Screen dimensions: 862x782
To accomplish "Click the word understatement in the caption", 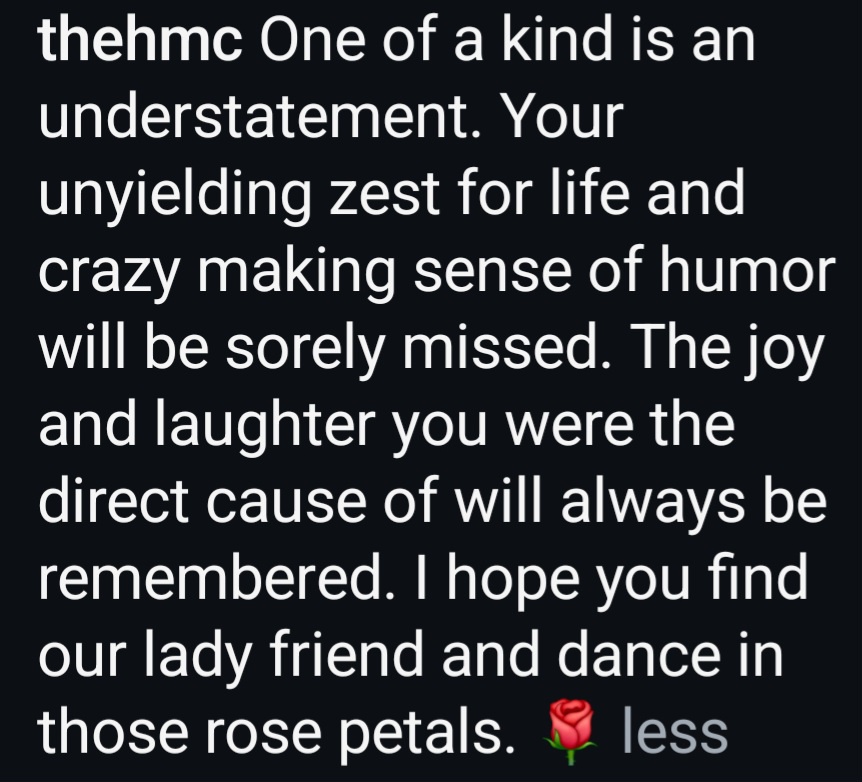I will [x=256, y=117].
